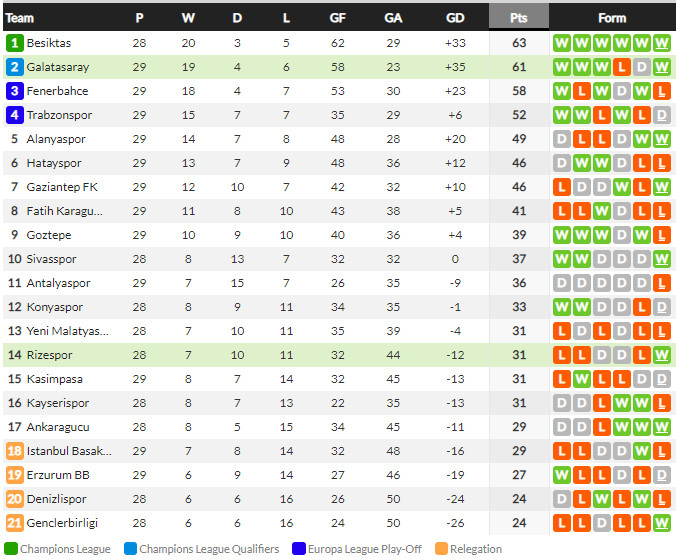Viewport: 676px width, 560px height.
Task: Click Galatasaray's single loss form badge
Action: tap(622, 67)
